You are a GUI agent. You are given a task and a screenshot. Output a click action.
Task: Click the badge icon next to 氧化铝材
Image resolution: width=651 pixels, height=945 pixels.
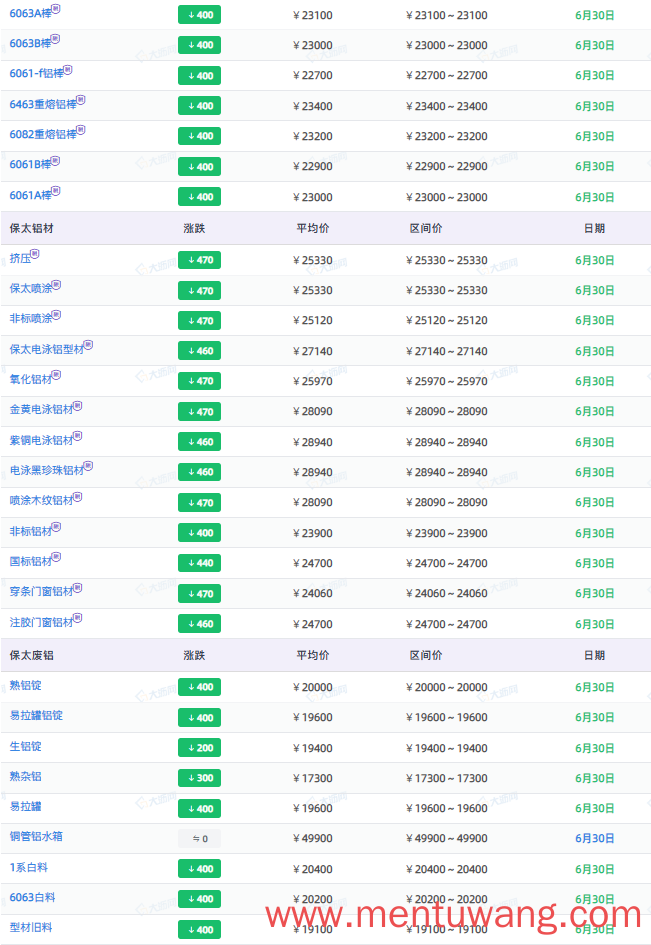56,375
